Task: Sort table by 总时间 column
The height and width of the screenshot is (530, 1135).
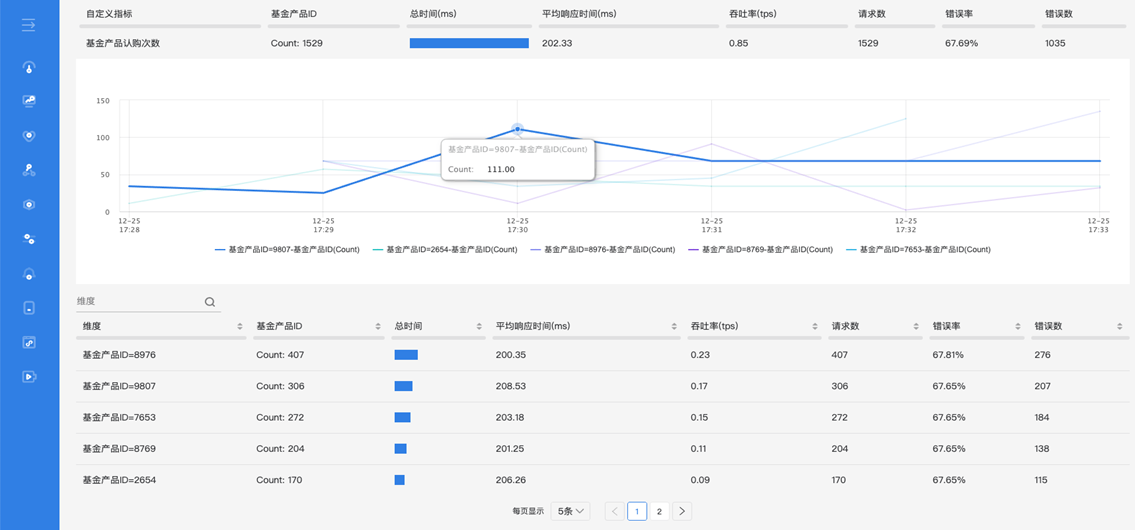Action: click(x=479, y=327)
